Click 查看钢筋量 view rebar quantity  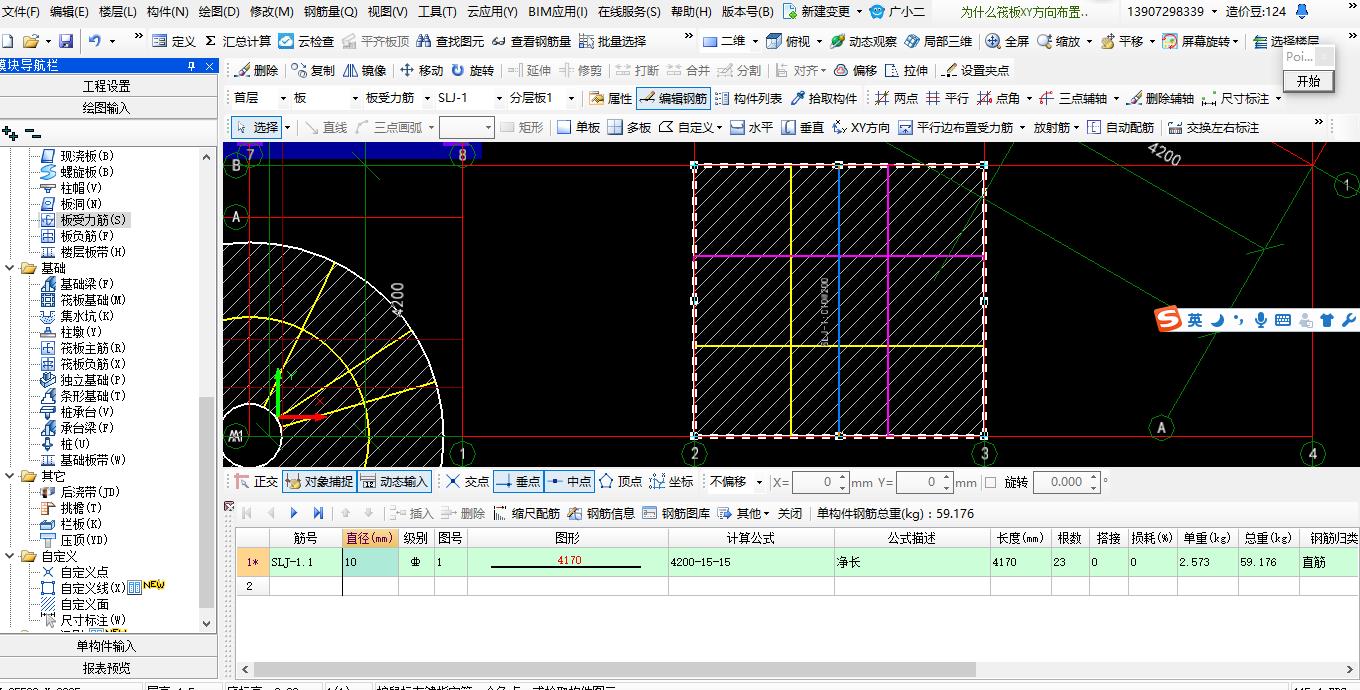click(531, 41)
